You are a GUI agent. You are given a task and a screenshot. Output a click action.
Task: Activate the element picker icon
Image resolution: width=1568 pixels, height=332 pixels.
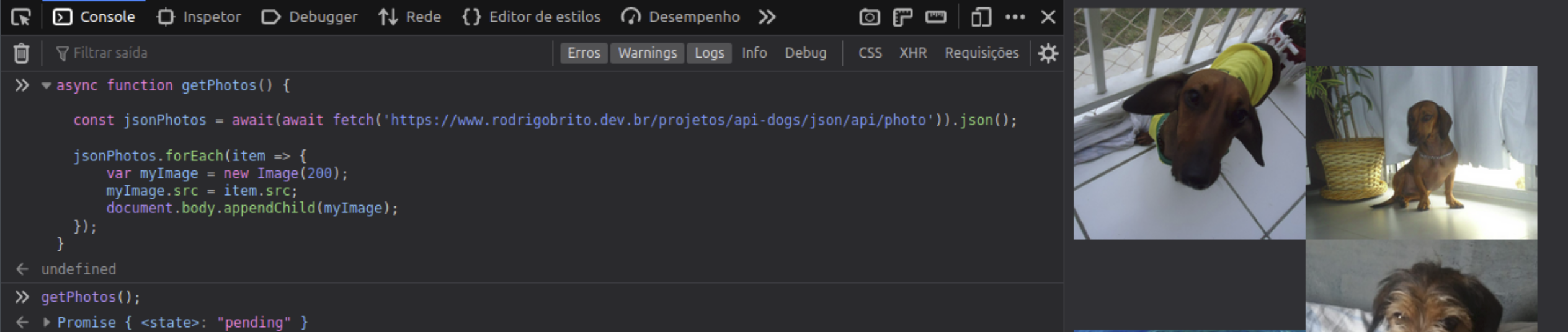point(20,17)
